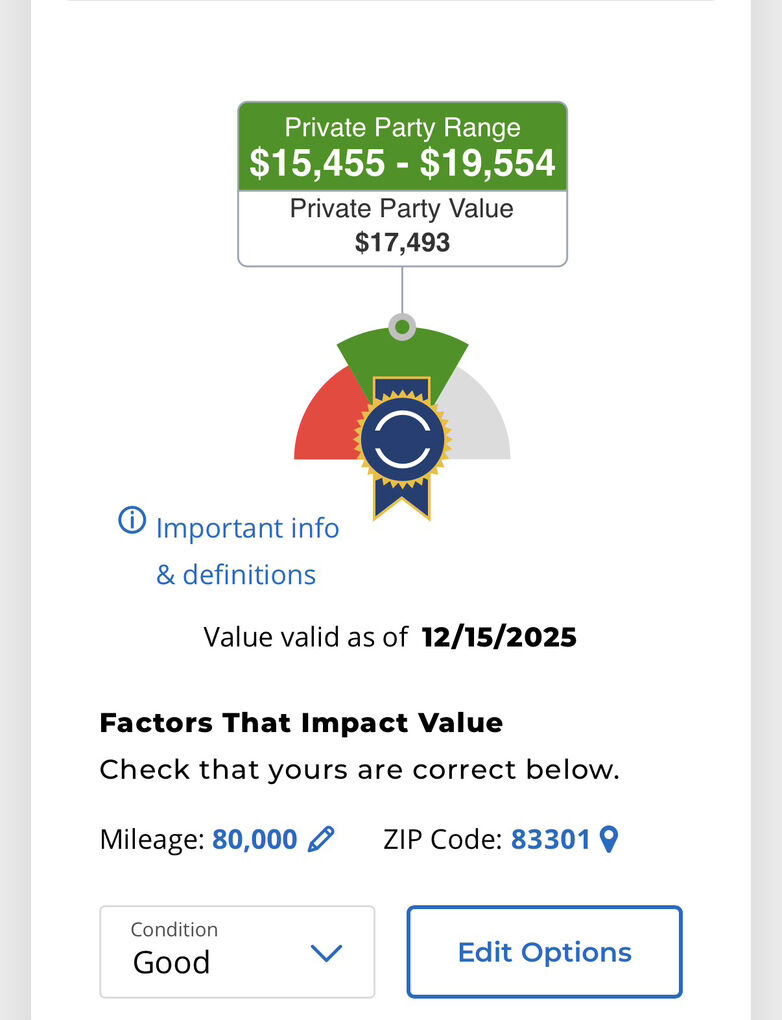Click the chevron arrow in Condition box
This screenshot has width=782, height=1020.
327,953
